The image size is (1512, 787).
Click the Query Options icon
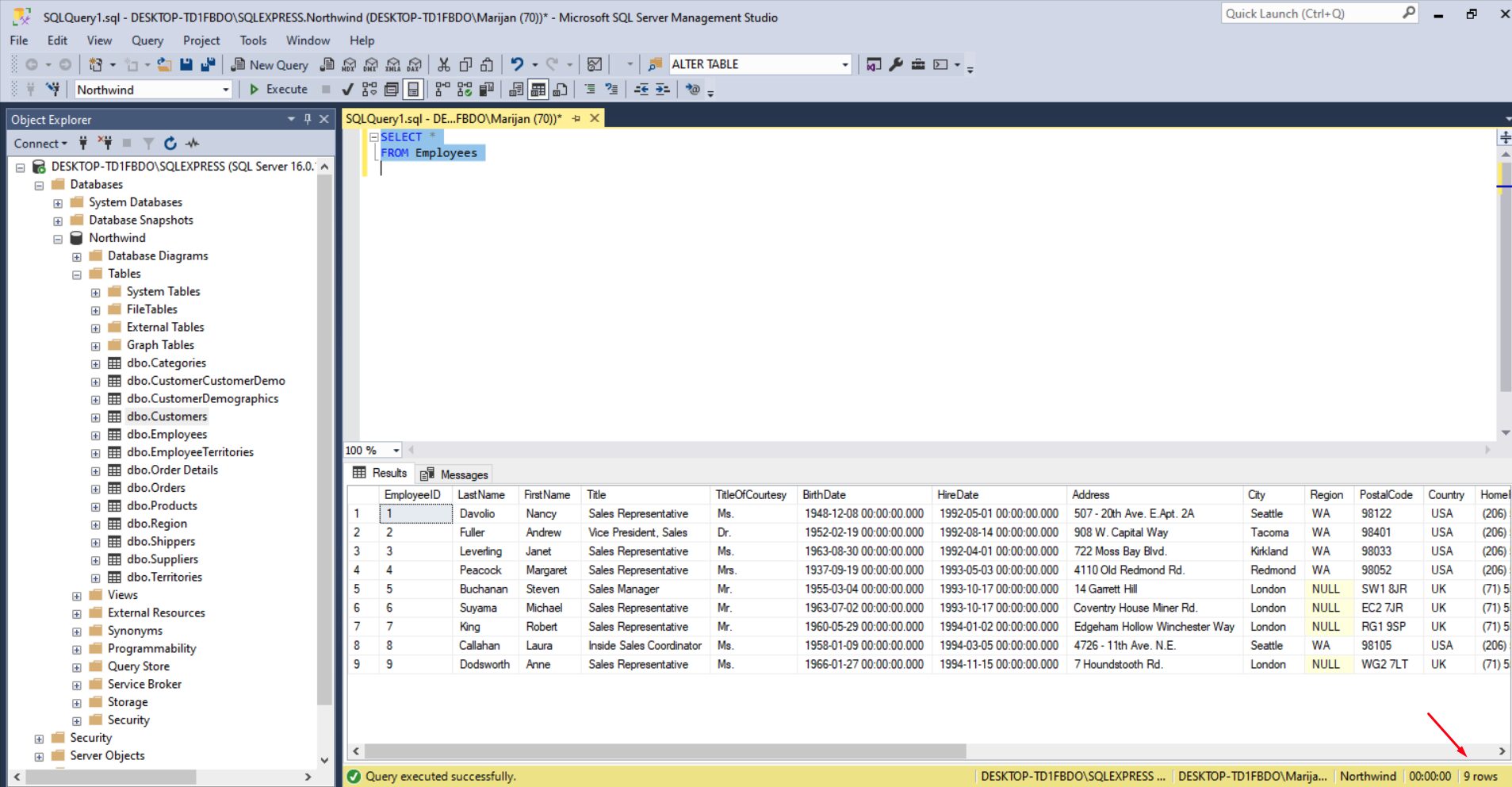(391, 90)
